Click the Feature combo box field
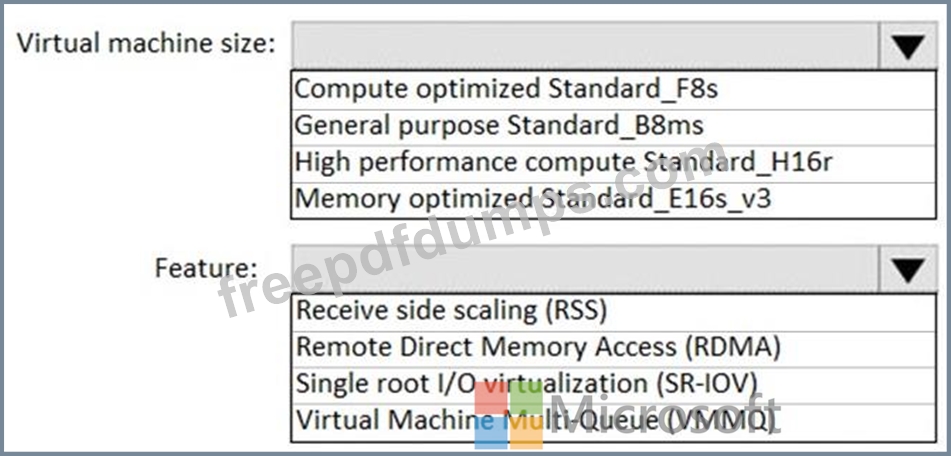 [585, 269]
